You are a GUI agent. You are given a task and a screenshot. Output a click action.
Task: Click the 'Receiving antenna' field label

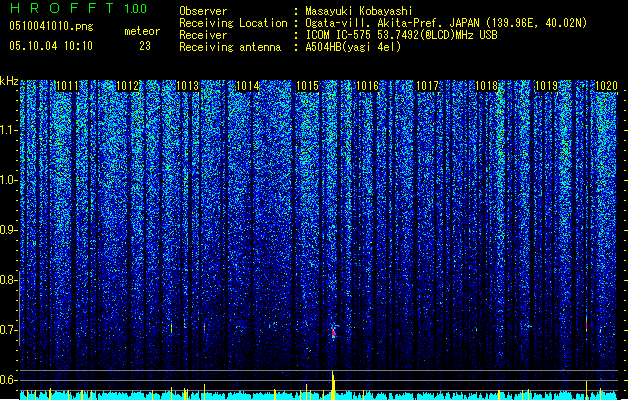coord(230,47)
